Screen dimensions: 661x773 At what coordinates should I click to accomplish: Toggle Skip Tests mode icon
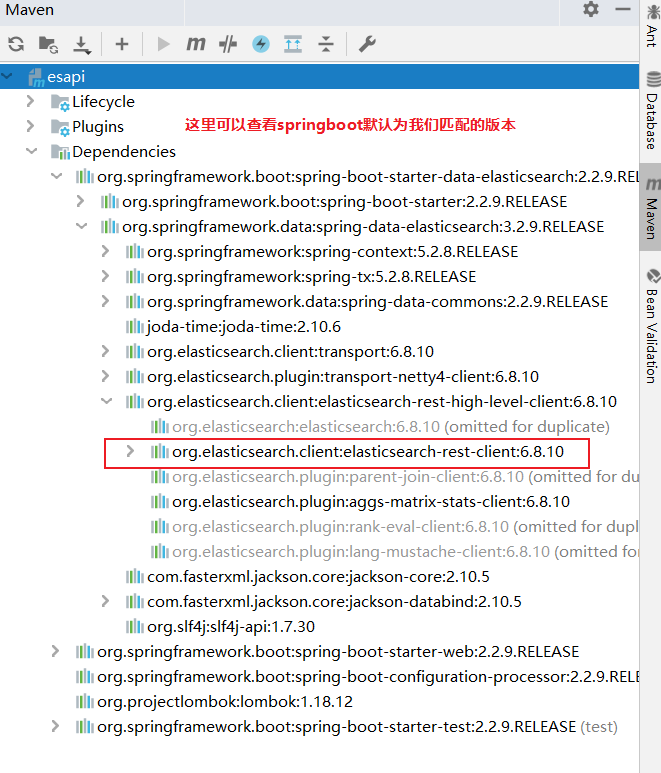click(228, 44)
